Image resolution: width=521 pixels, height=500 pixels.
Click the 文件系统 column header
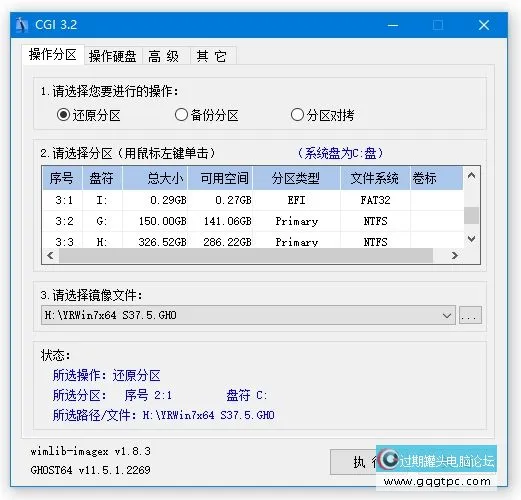pos(375,178)
